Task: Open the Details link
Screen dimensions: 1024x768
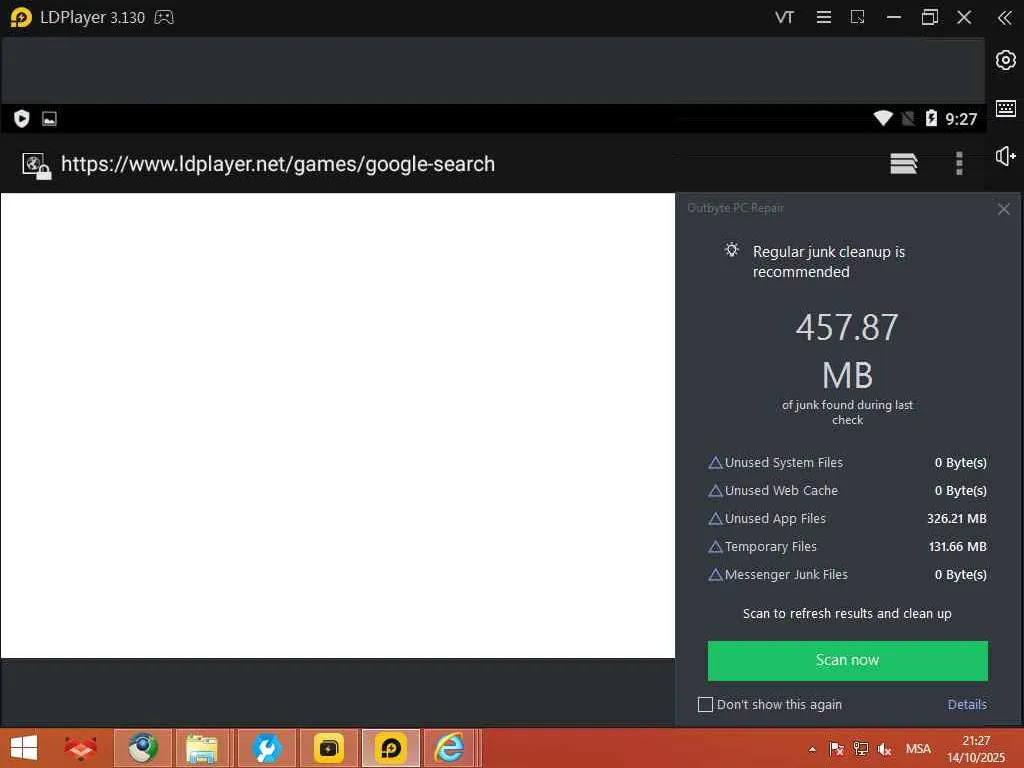Action: pos(967,704)
